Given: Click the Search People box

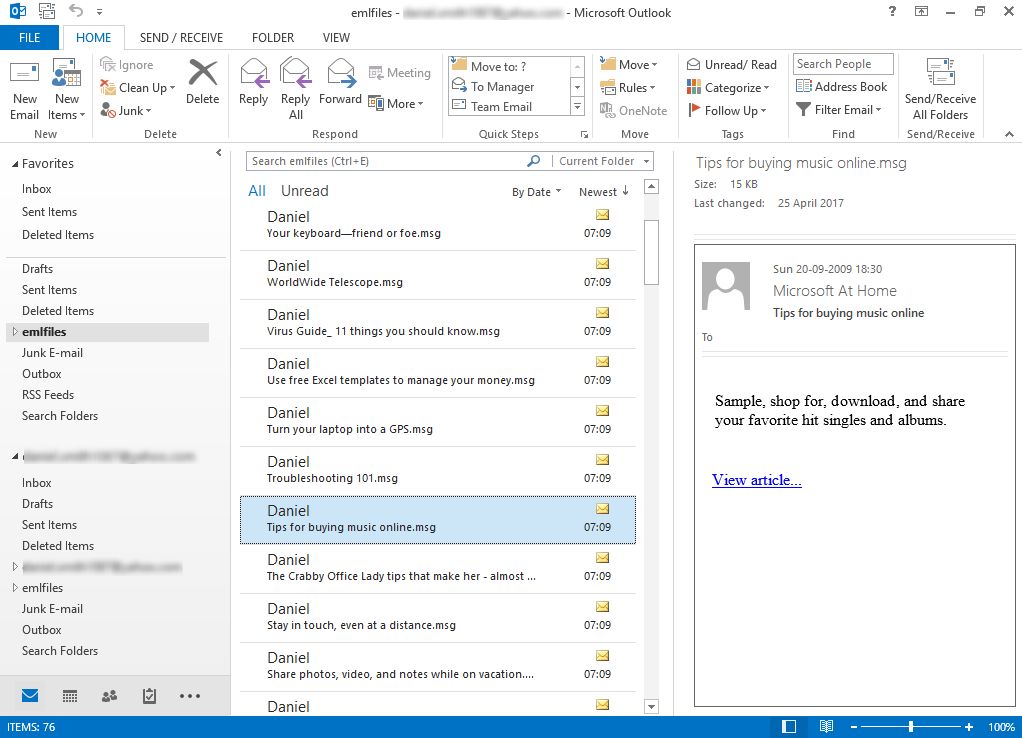Looking at the screenshot, I should click(x=843, y=64).
